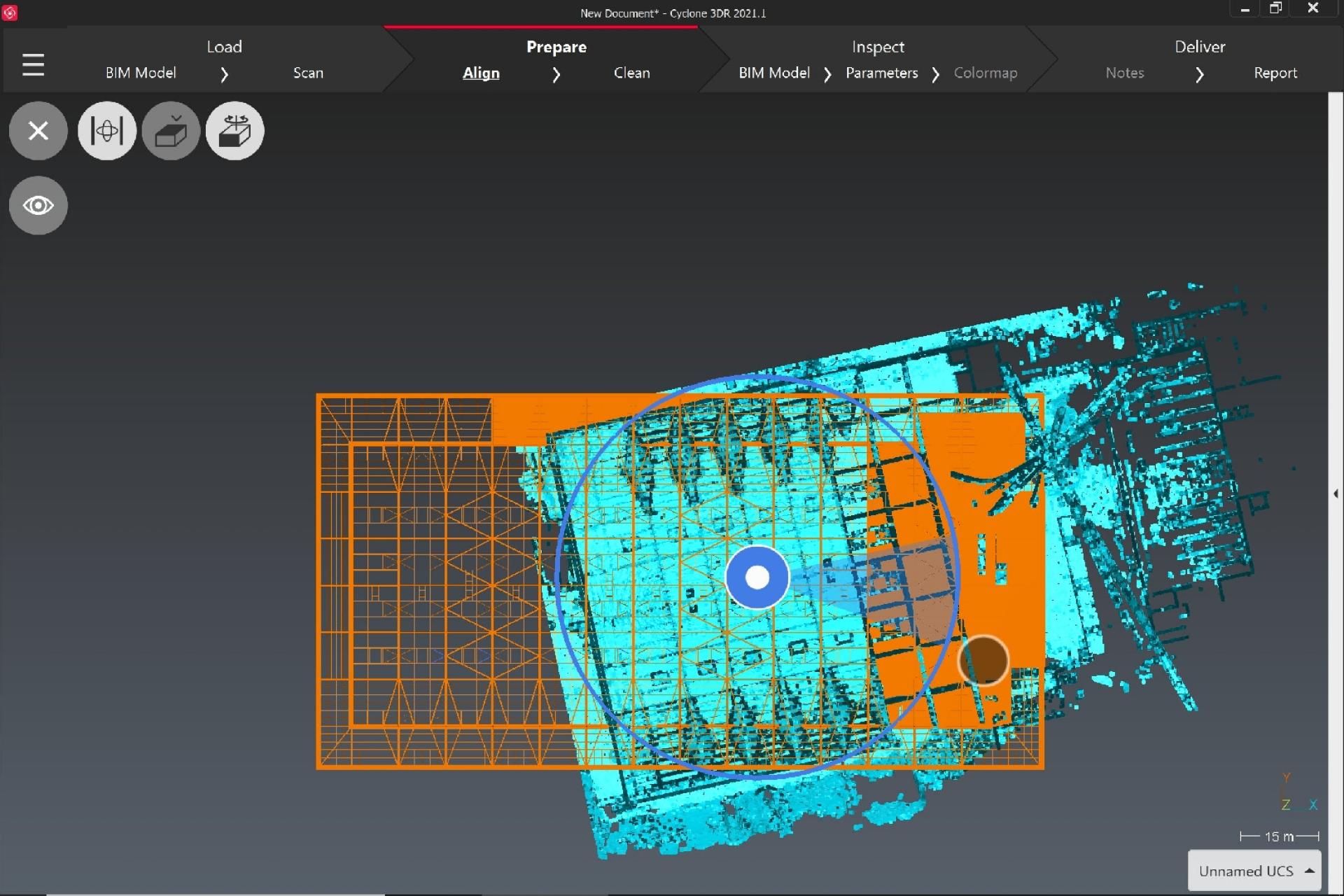This screenshot has height=896, width=1344.
Task: Go to the Clean step
Action: 632,73
